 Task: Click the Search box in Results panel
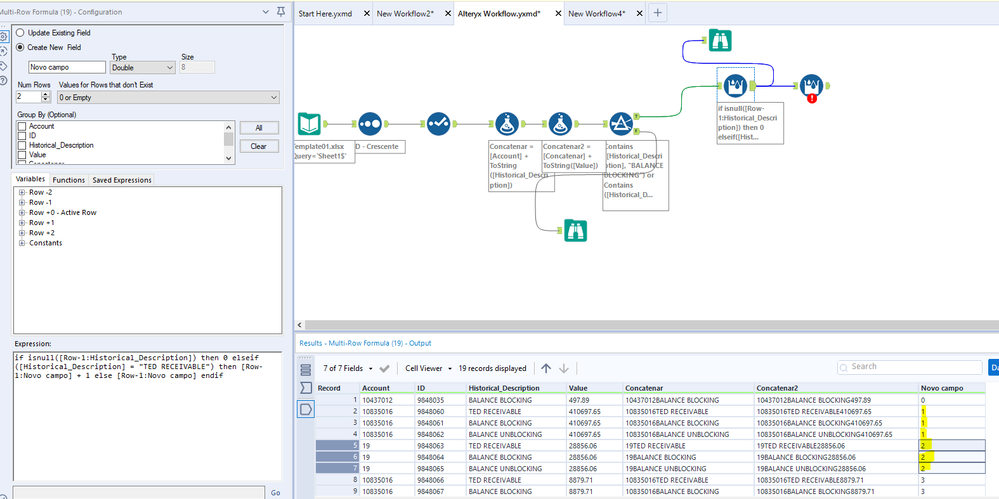tap(910, 367)
